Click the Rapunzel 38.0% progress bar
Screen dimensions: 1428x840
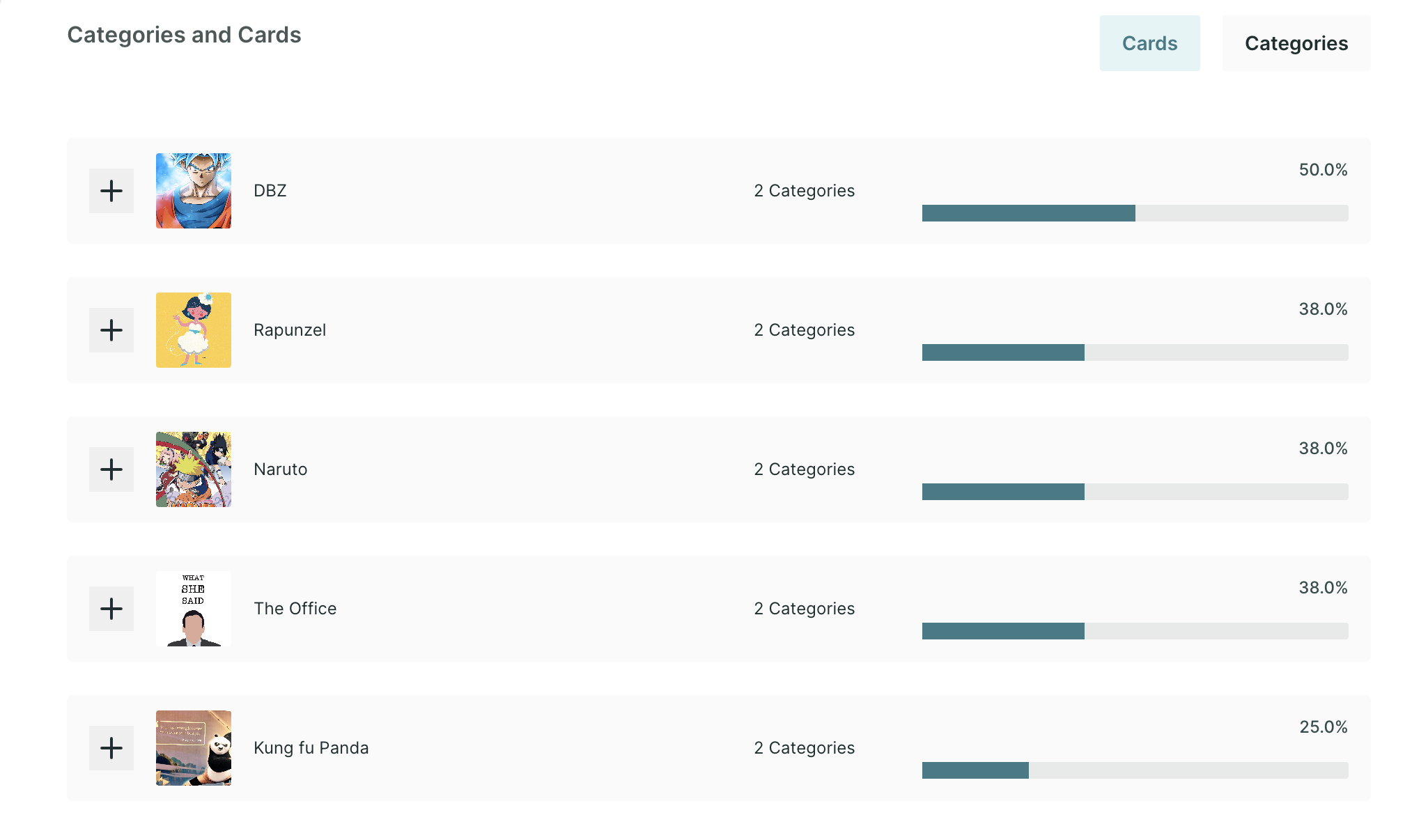[x=1135, y=352]
